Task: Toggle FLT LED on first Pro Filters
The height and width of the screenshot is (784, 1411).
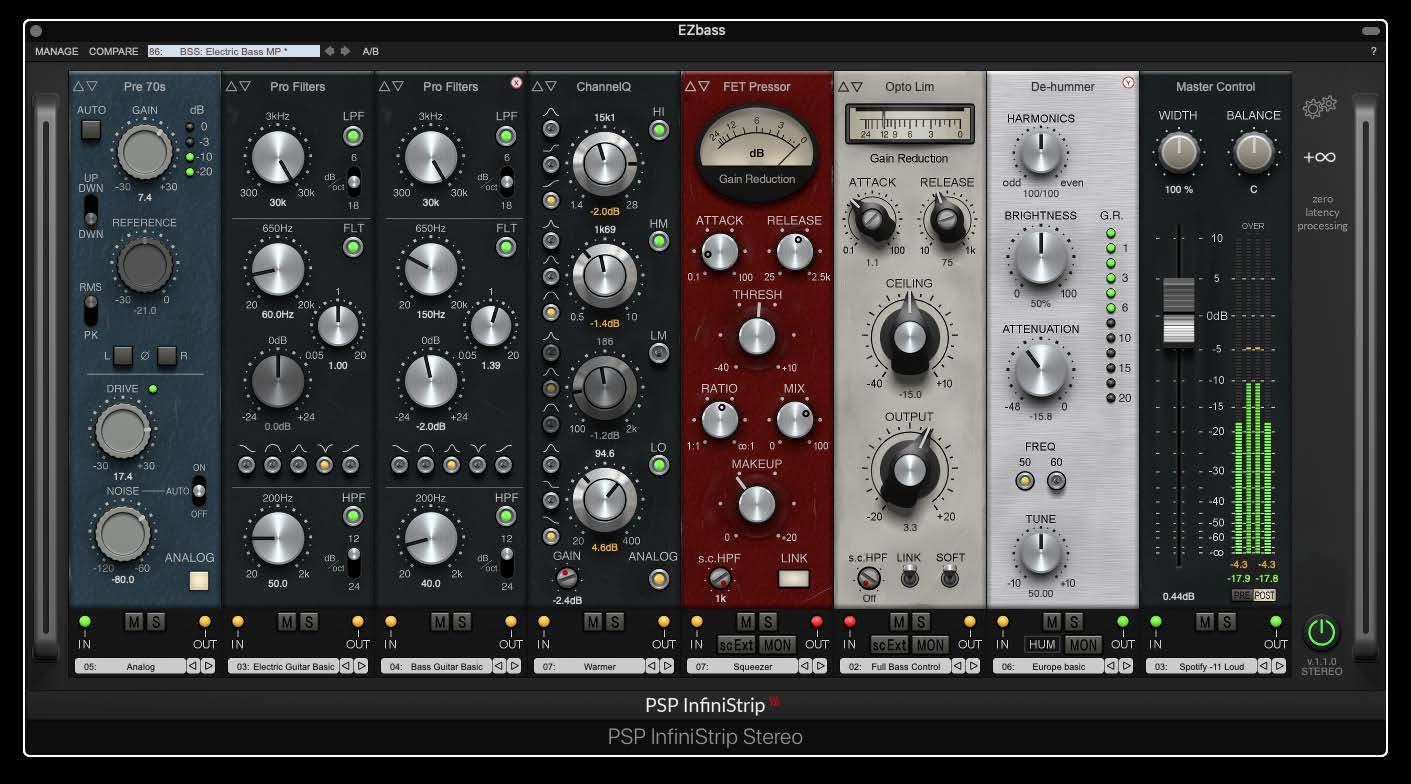Action: click(x=353, y=247)
